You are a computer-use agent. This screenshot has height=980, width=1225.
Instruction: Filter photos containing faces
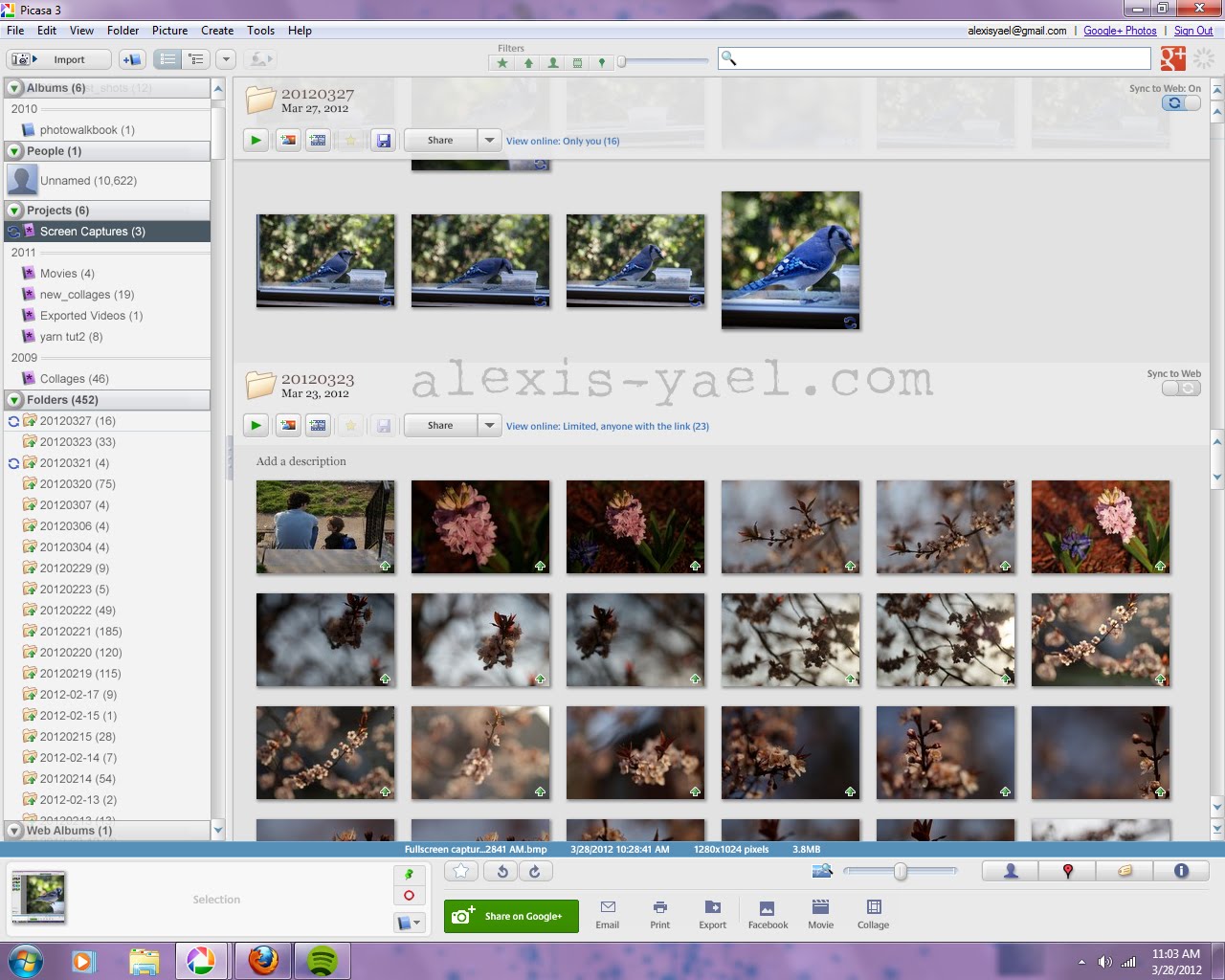point(553,62)
